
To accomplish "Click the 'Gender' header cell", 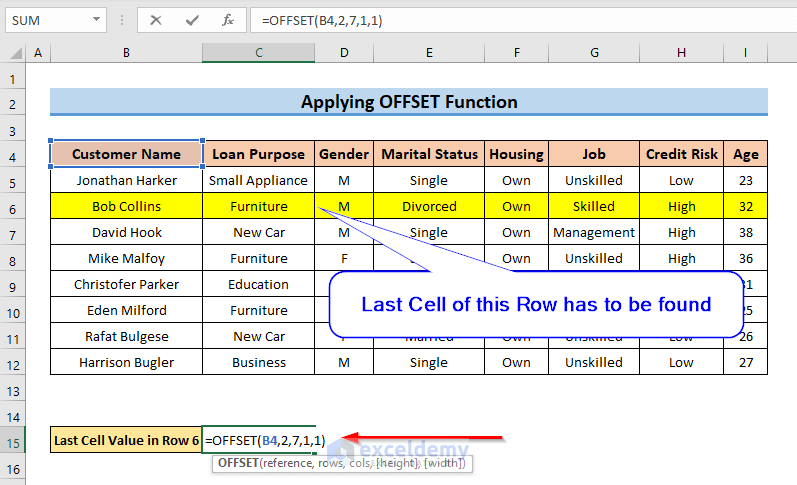I will pyautogui.click(x=344, y=154).
